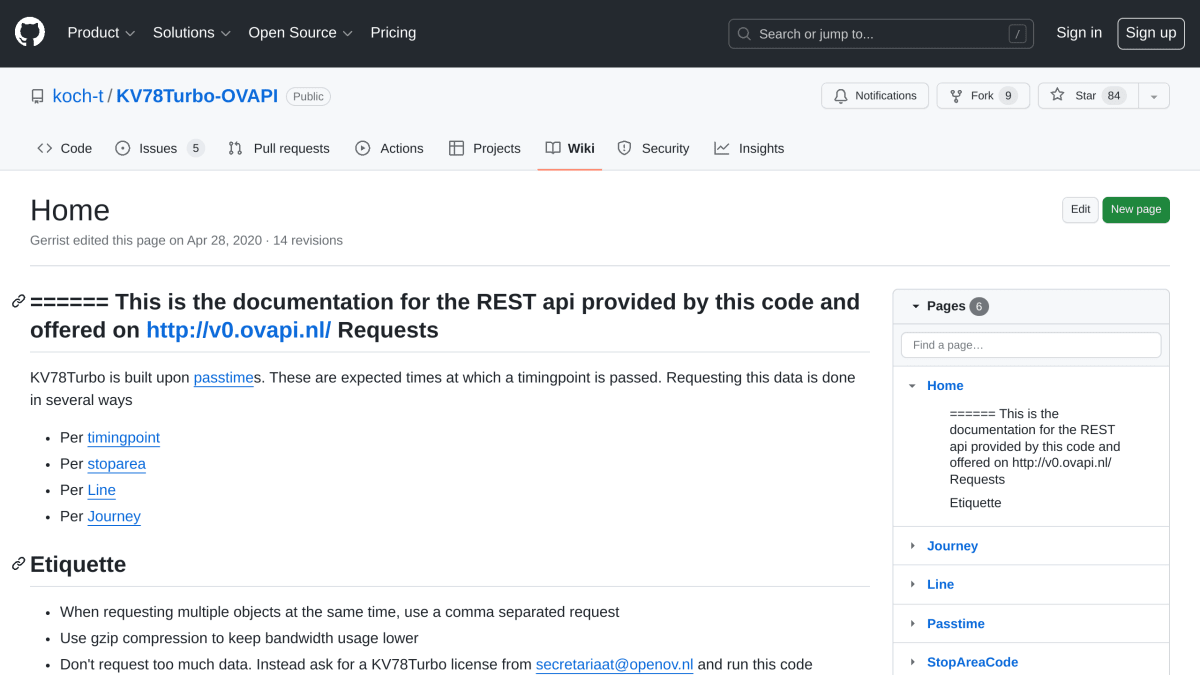Fork the repository
Image resolution: width=1200 pixels, height=675 pixels.
[983, 96]
